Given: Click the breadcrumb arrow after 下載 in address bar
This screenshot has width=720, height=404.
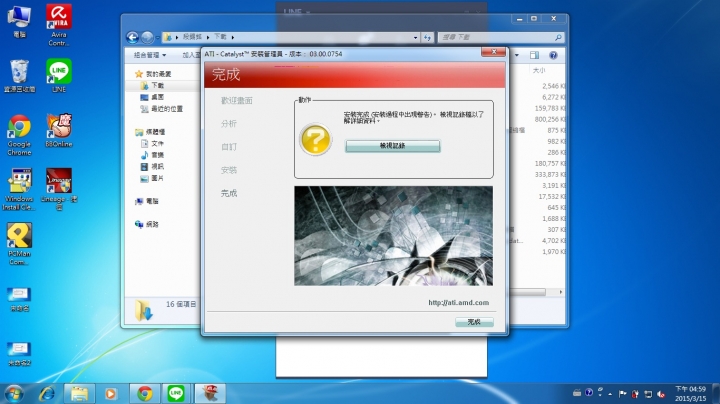Looking at the screenshot, I should (233, 38).
